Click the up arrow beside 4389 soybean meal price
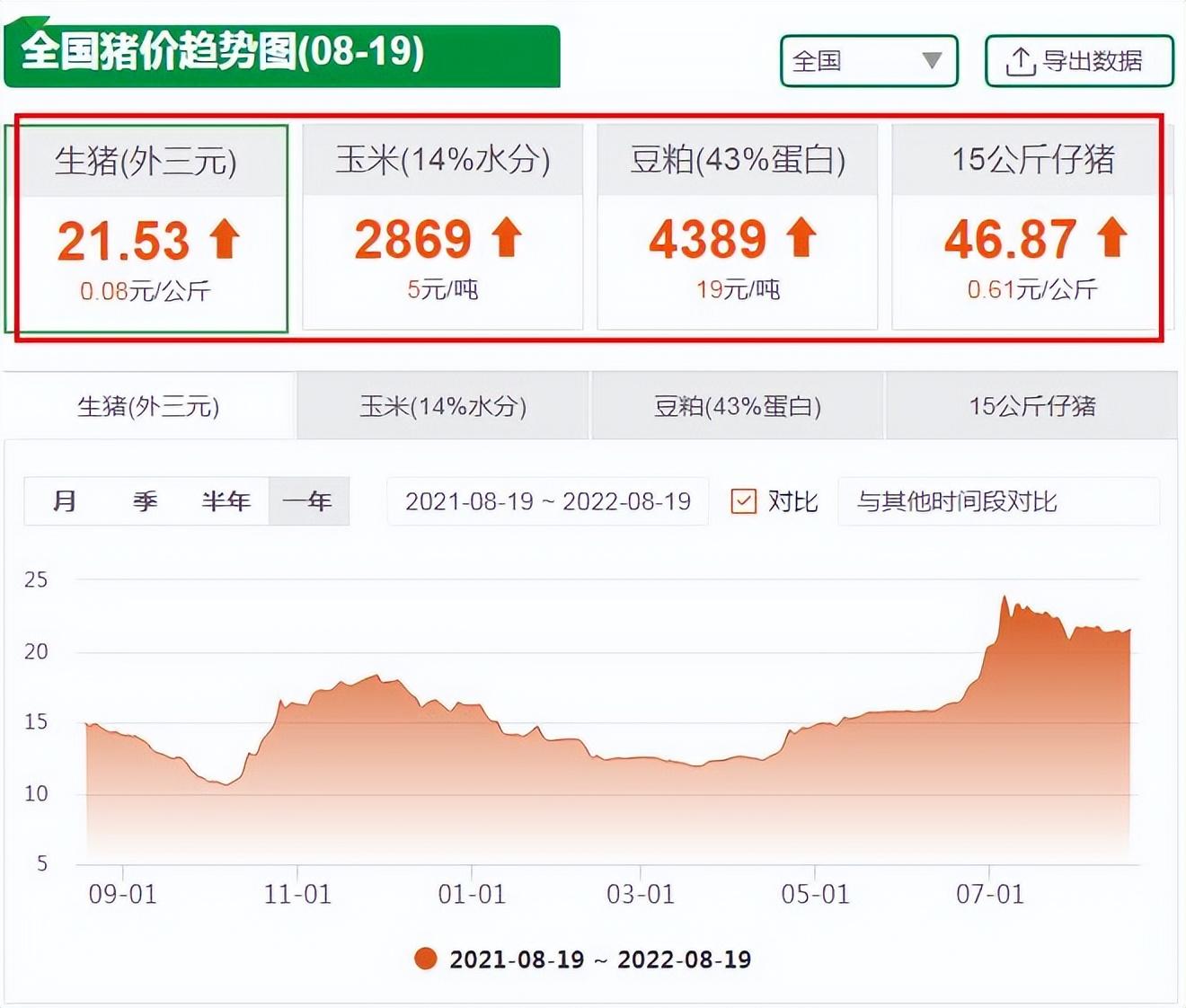This screenshot has width=1186, height=1008. (x=801, y=238)
